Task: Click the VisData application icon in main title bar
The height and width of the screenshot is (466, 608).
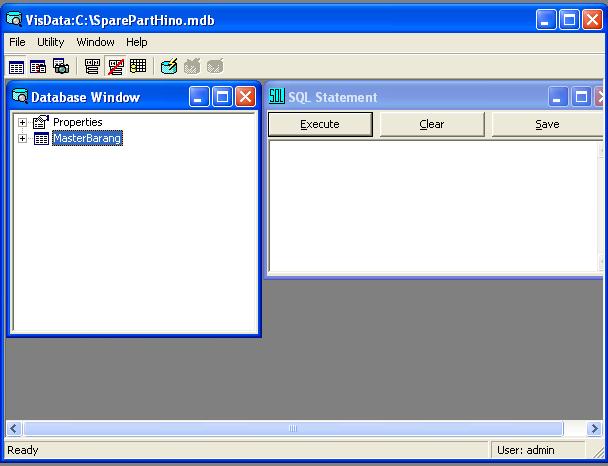Action: [x=14, y=19]
